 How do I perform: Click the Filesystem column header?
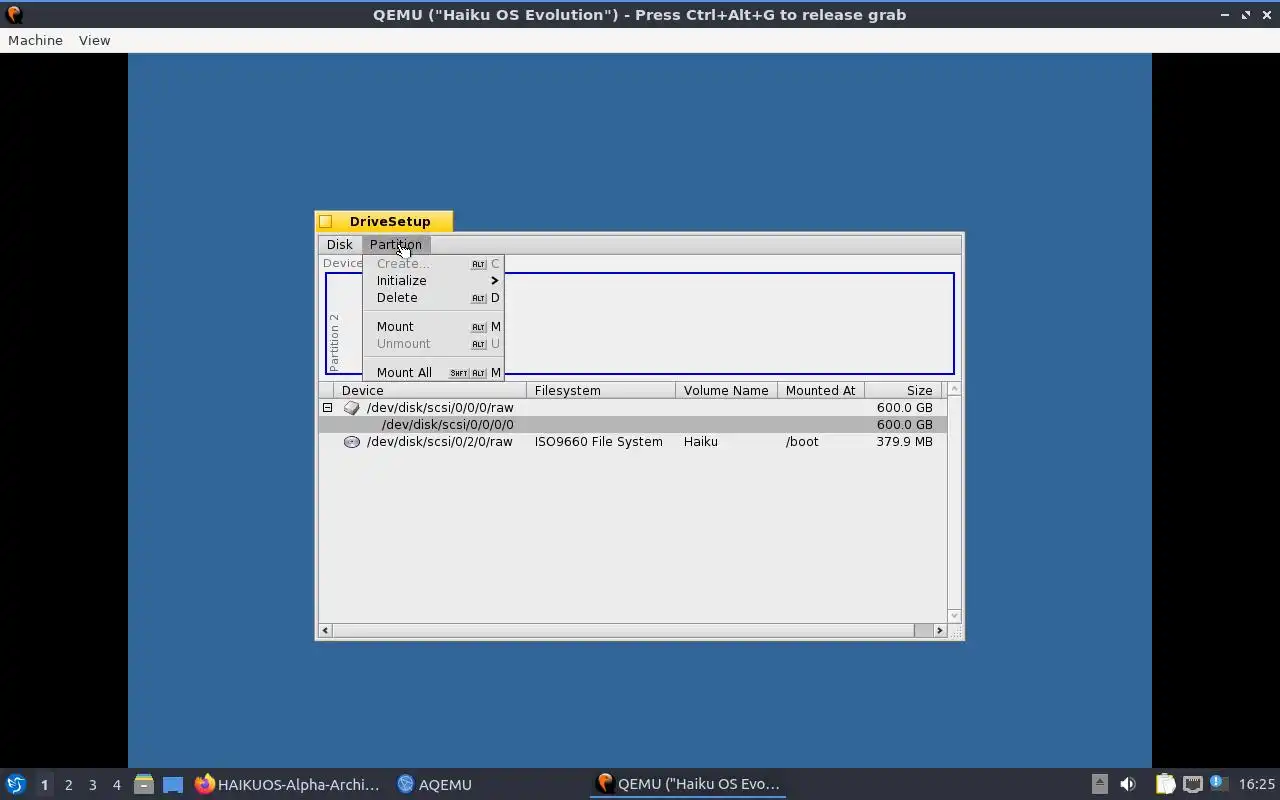click(601, 390)
